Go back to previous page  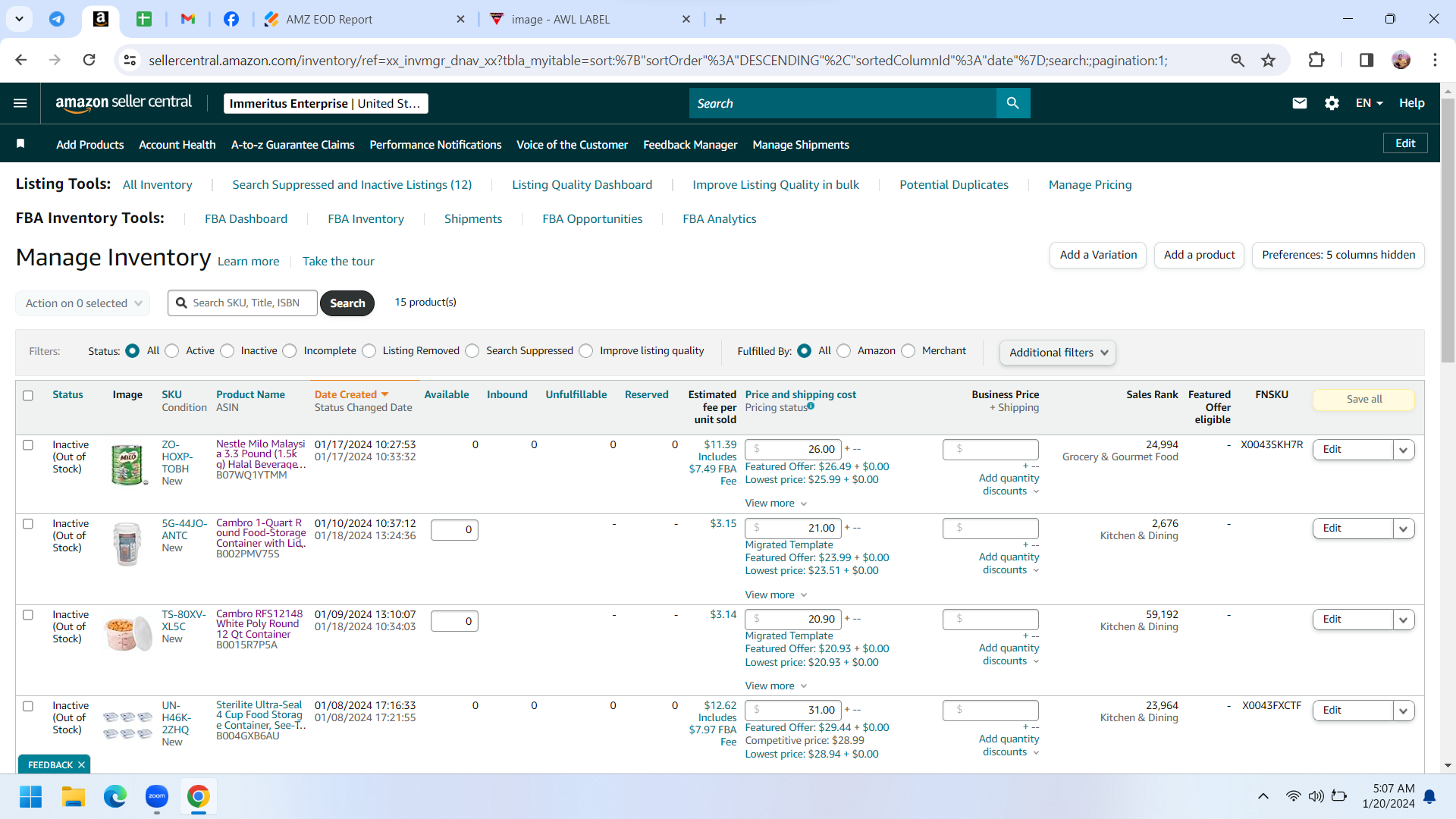point(20,60)
